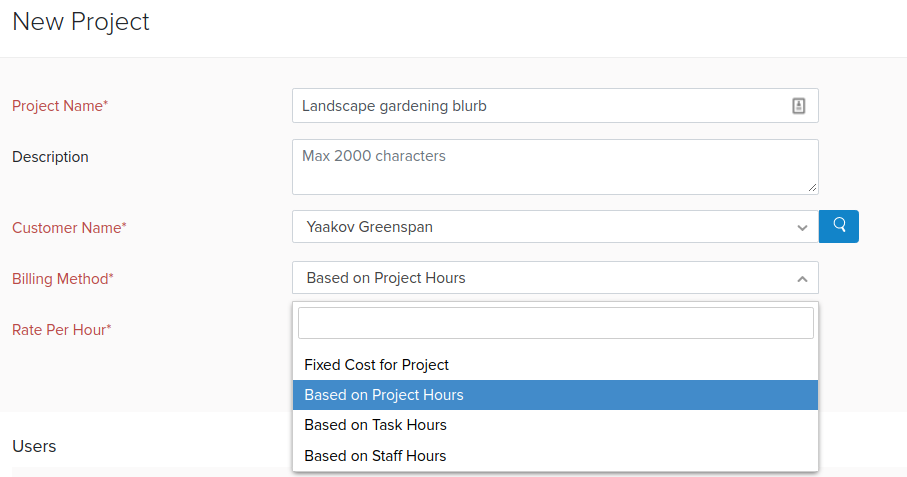Select 'Fixed Cost for Project' option
The width and height of the screenshot is (907, 477).
click(376, 365)
